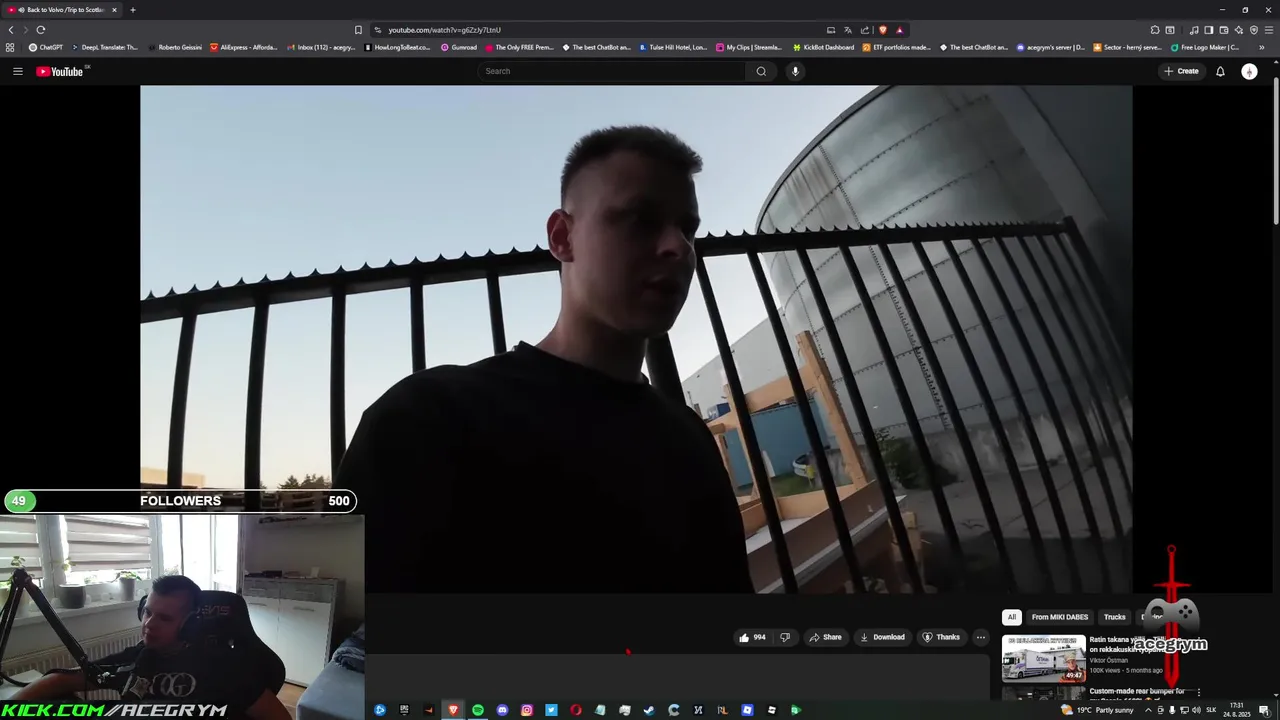Share this YouTube video
This screenshot has height=720, width=1280.
[826, 637]
